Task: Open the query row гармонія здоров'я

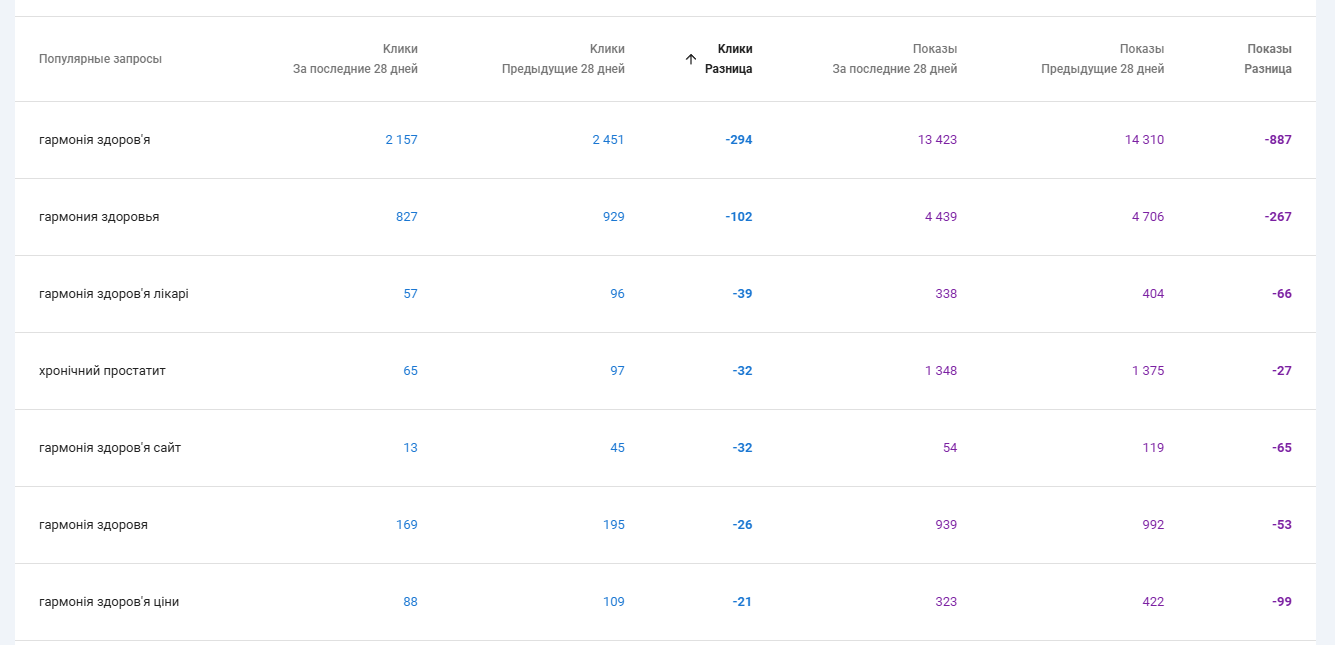Action: pos(95,140)
